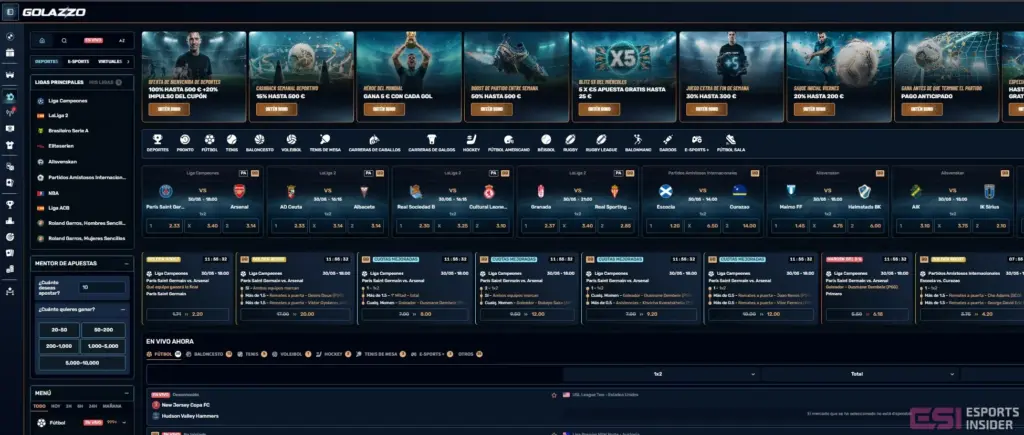The height and width of the screenshot is (435, 1024).
Task: Bet on Curazao win at 14.00
Action: coord(739,226)
